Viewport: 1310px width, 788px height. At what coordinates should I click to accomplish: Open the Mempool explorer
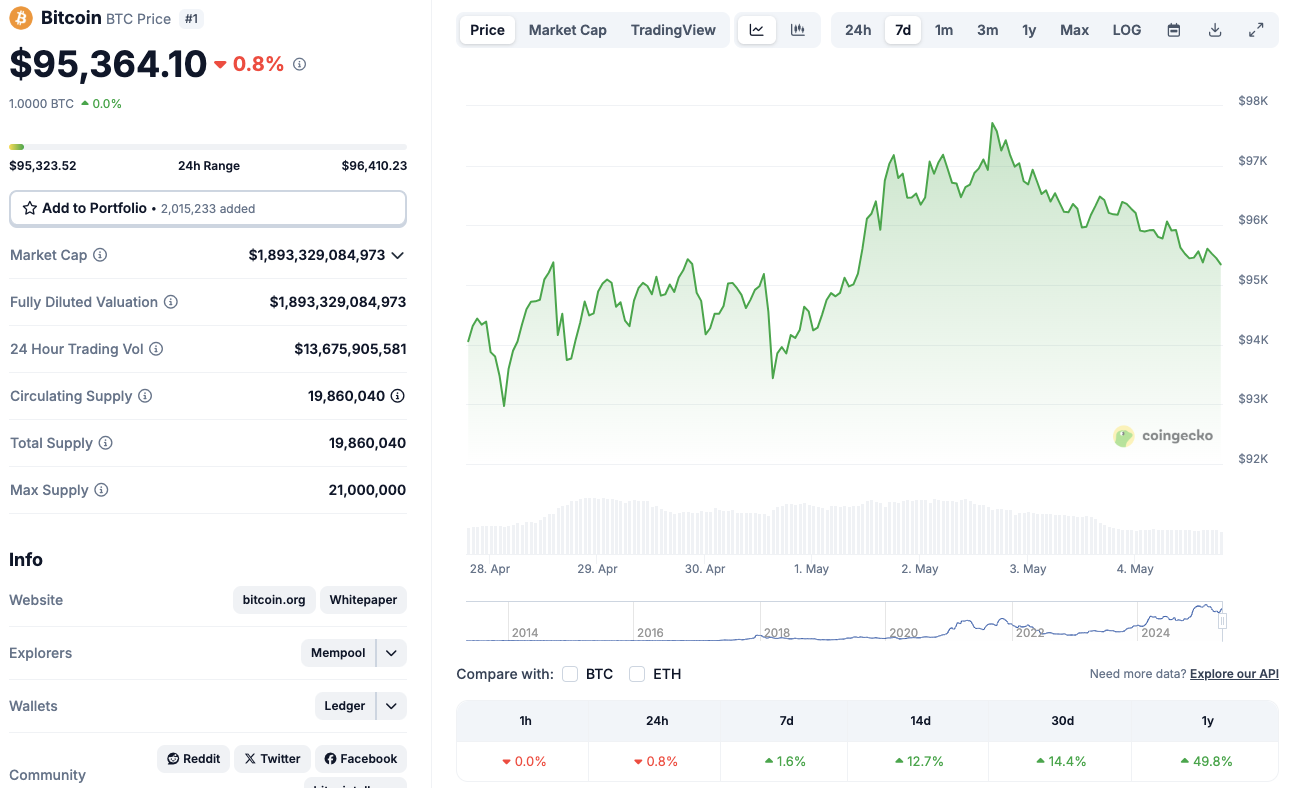pyautogui.click(x=338, y=653)
